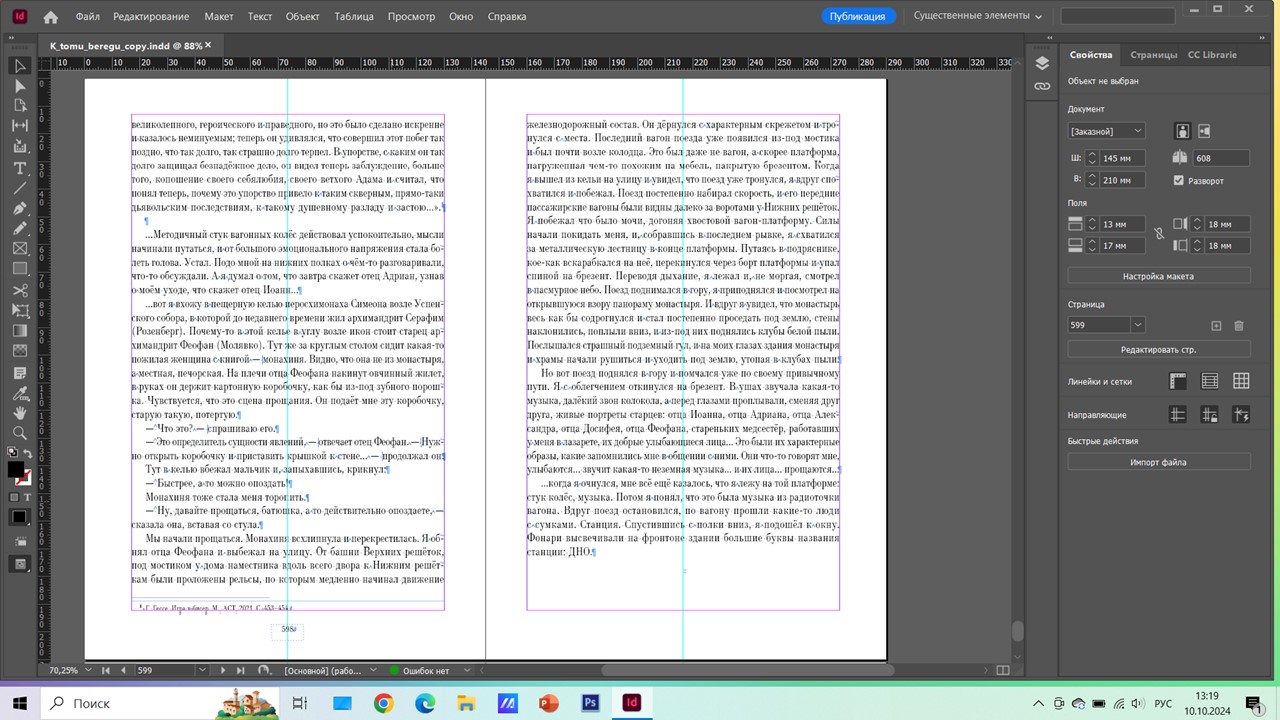Click the delete page trash icon
This screenshot has height=720, width=1280.
pos(1239,325)
